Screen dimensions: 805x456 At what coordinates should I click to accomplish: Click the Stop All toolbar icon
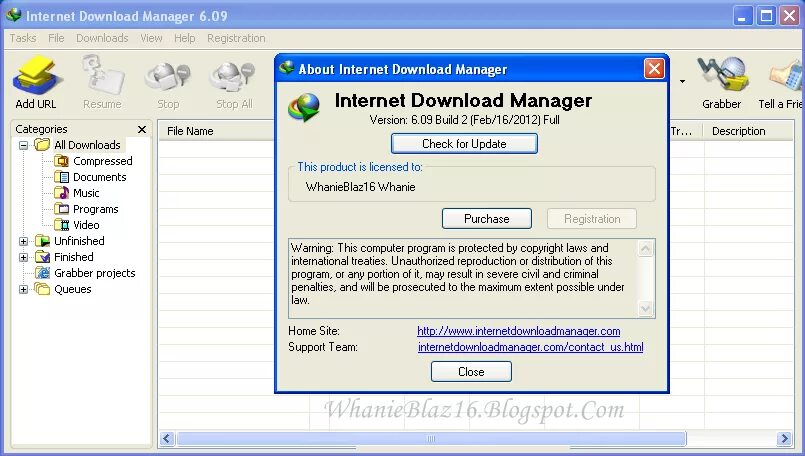pos(233,77)
